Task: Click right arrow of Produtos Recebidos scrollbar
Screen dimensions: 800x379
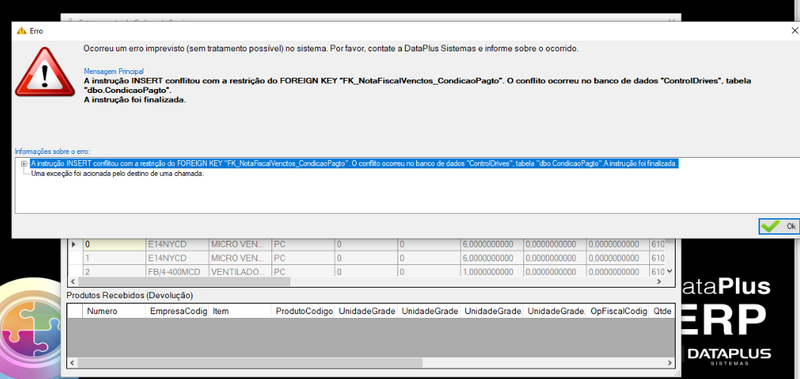Action: [669, 363]
